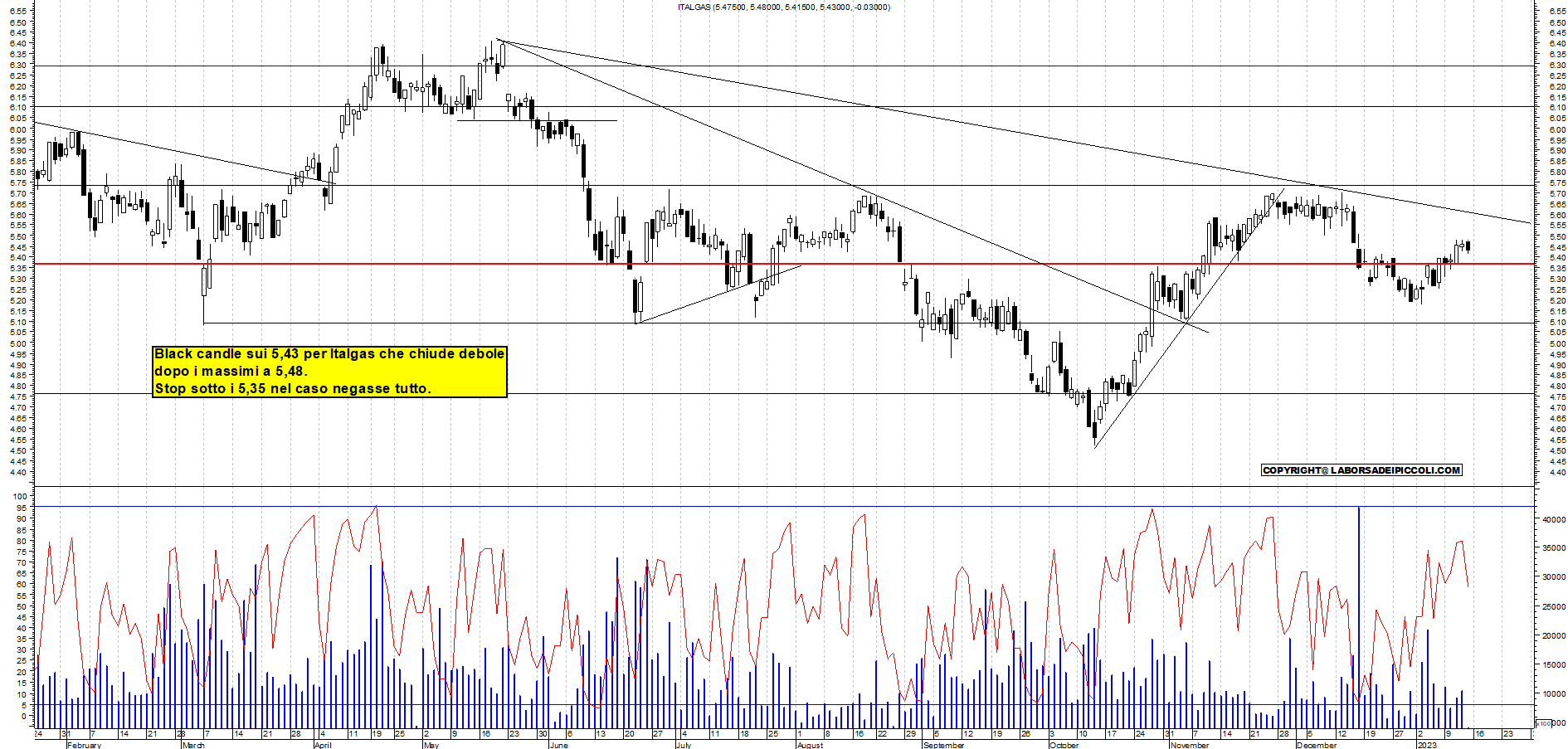Click the 'Stop sotto i 5,35' annotation line

click(x=293, y=388)
